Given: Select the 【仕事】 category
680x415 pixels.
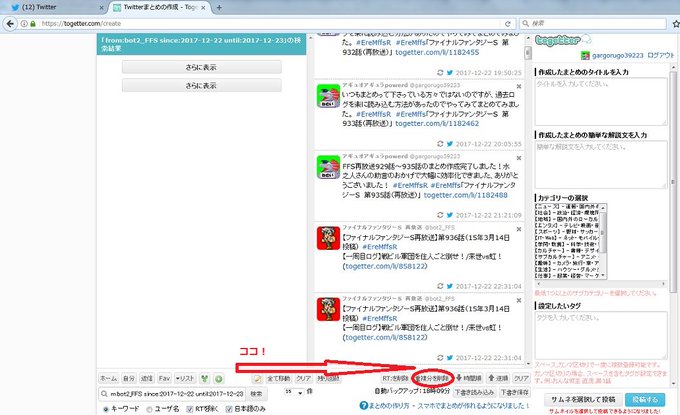Looking at the screenshot, I should (567, 275).
